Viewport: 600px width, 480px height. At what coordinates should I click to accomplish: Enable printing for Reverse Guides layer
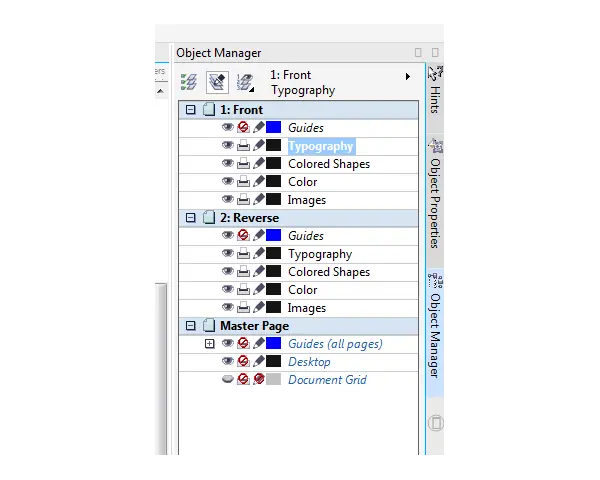(243, 235)
